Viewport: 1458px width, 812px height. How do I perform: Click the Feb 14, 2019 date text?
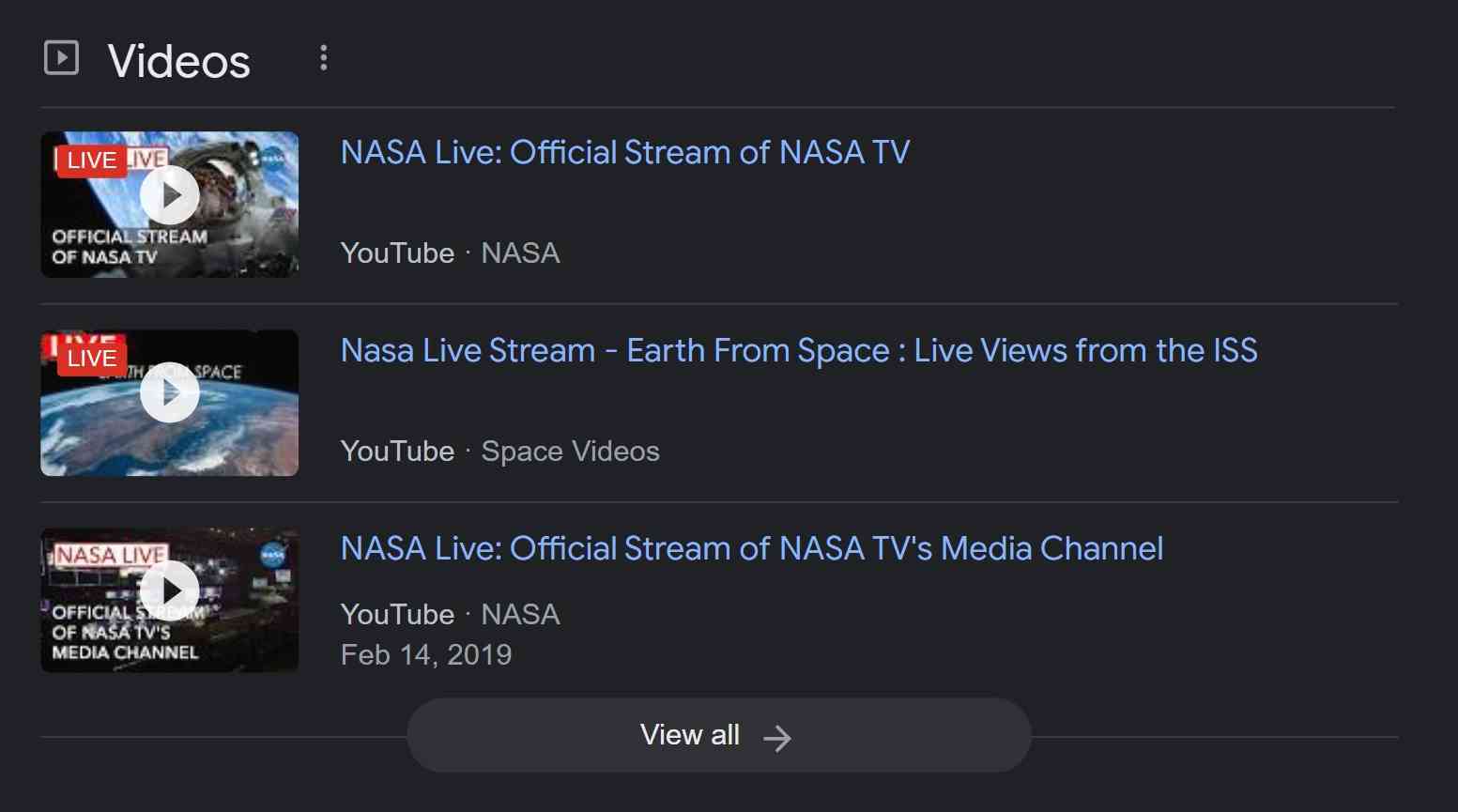coord(425,653)
